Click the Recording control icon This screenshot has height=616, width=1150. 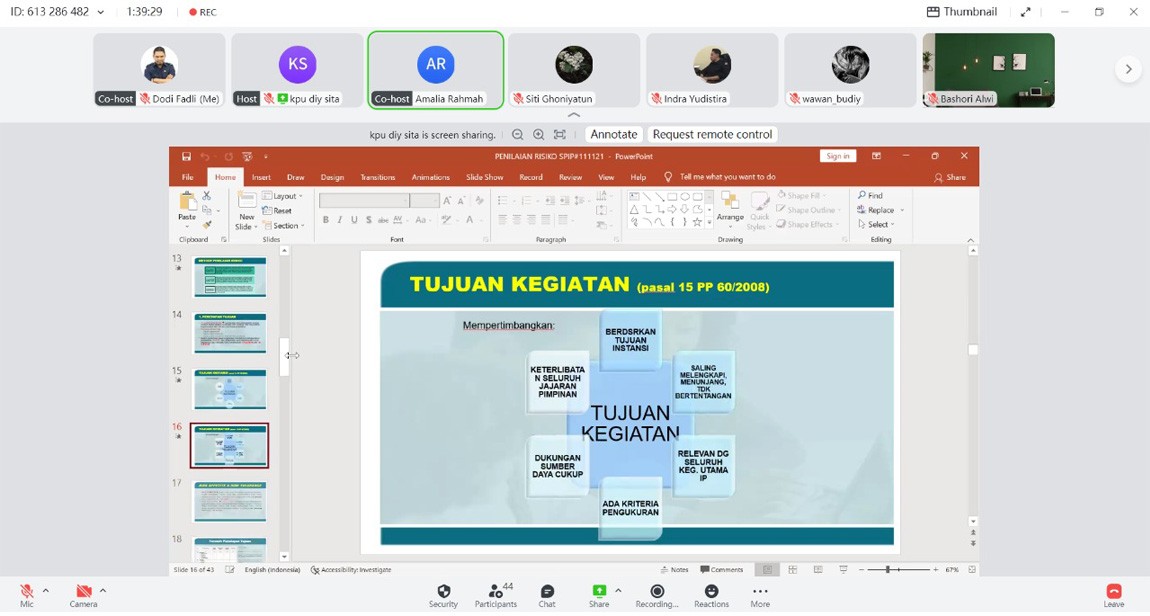pyautogui.click(x=657, y=591)
